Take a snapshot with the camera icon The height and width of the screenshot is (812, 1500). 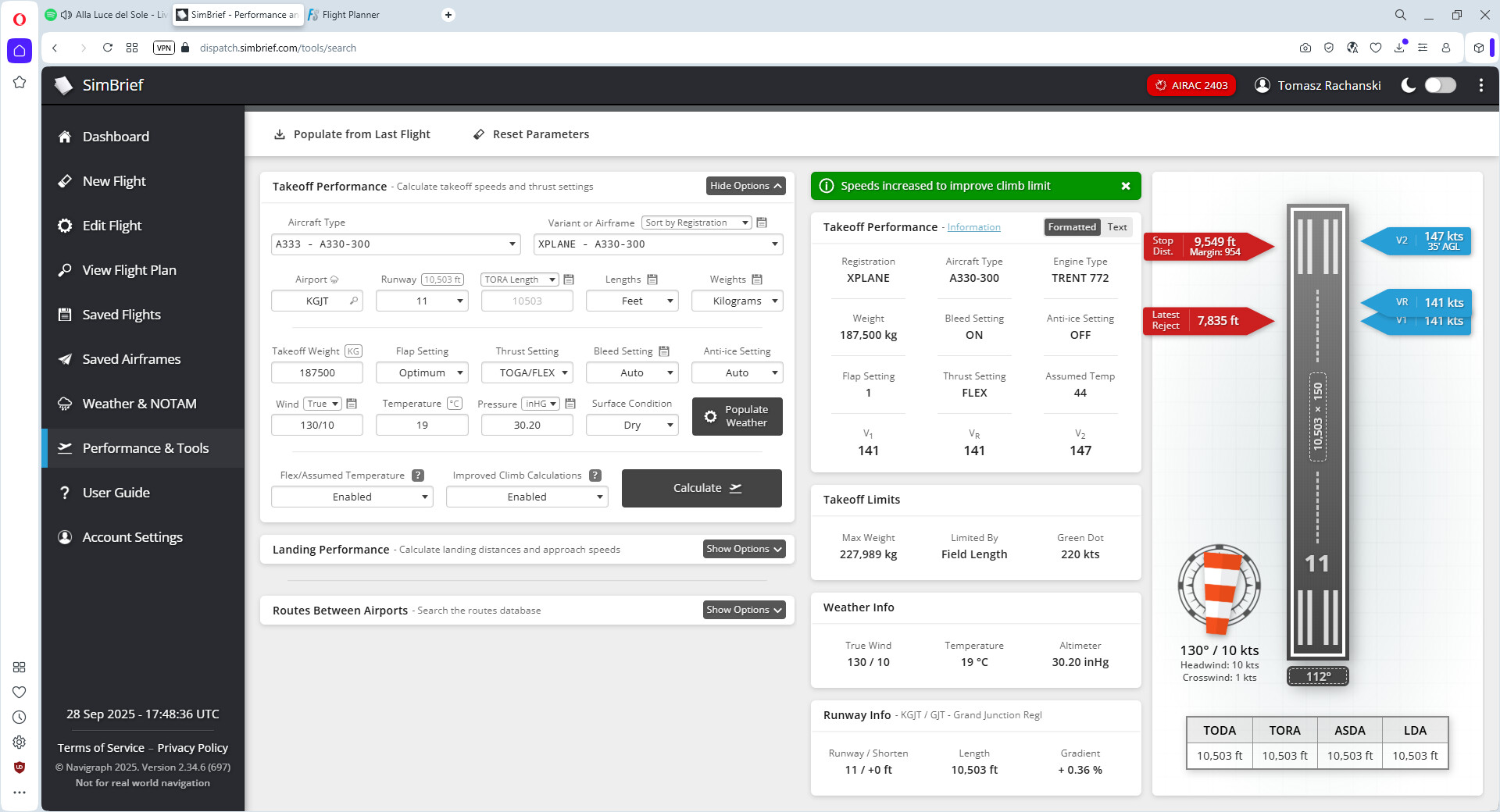click(x=1305, y=48)
